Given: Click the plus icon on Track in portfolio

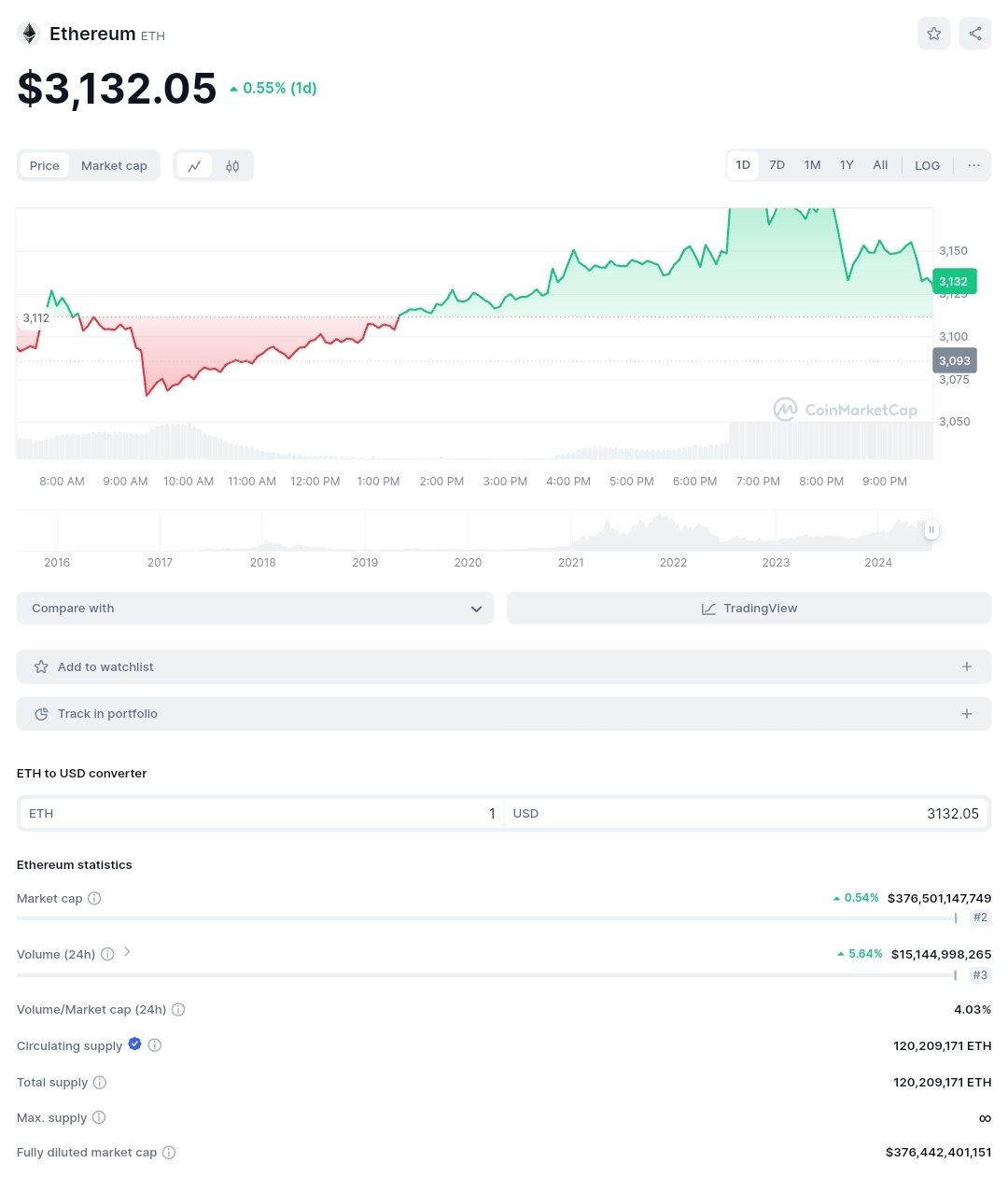Looking at the screenshot, I should [967, 714].
